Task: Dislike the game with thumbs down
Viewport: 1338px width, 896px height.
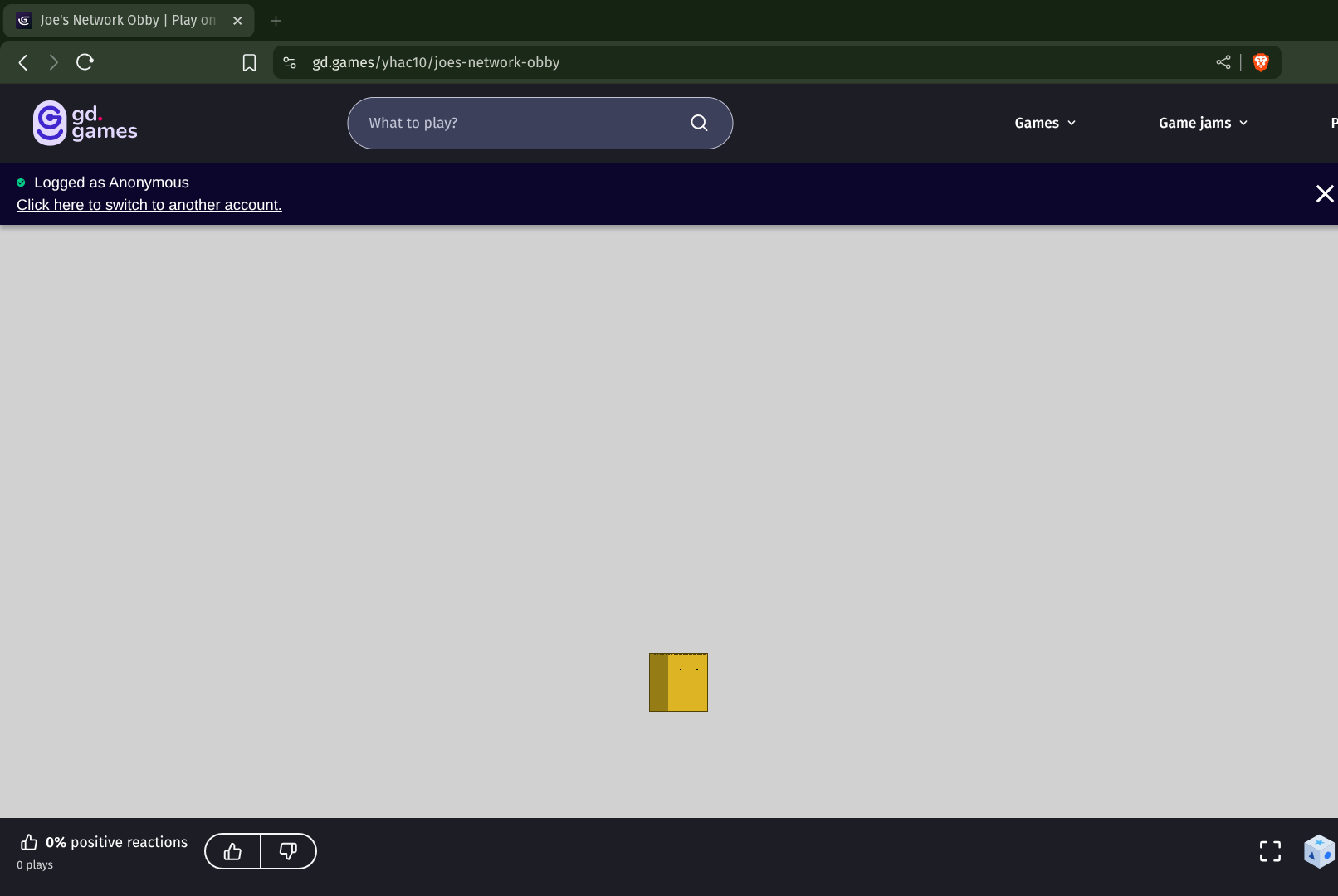Action: point(288,851)
